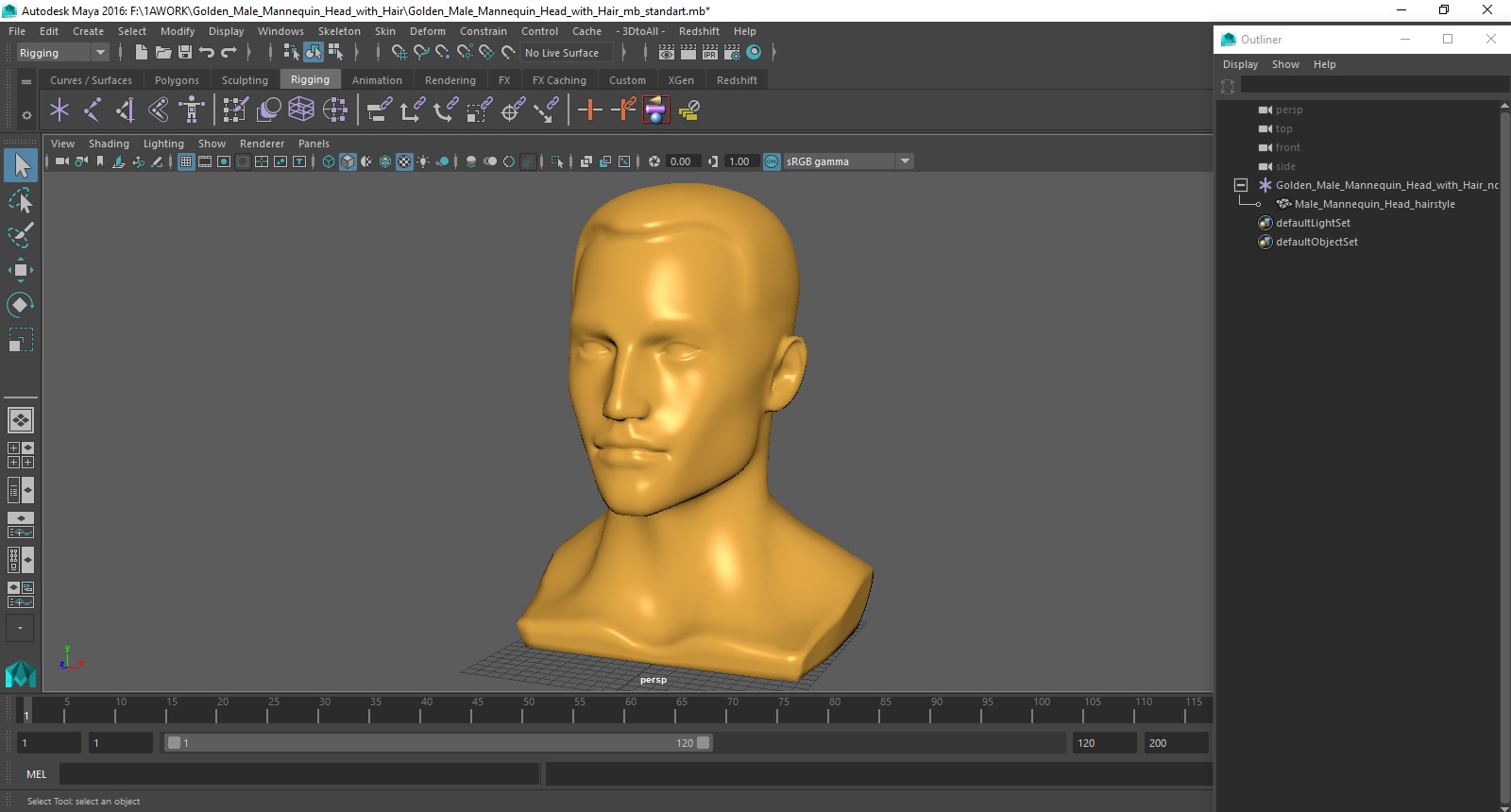Image resolution: width=1511 pixels, height=812 pixels.
Task: Undo the last action
Action: click(207, 53)
